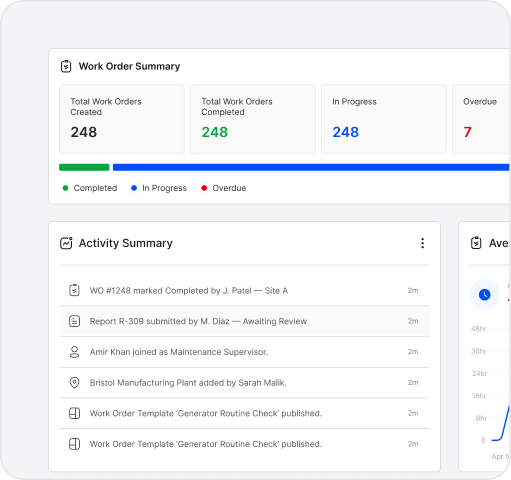Click the 2m timestamp on WO #1248 row
The height and width of the screenshot is (480, 511).
pos(413,290)
